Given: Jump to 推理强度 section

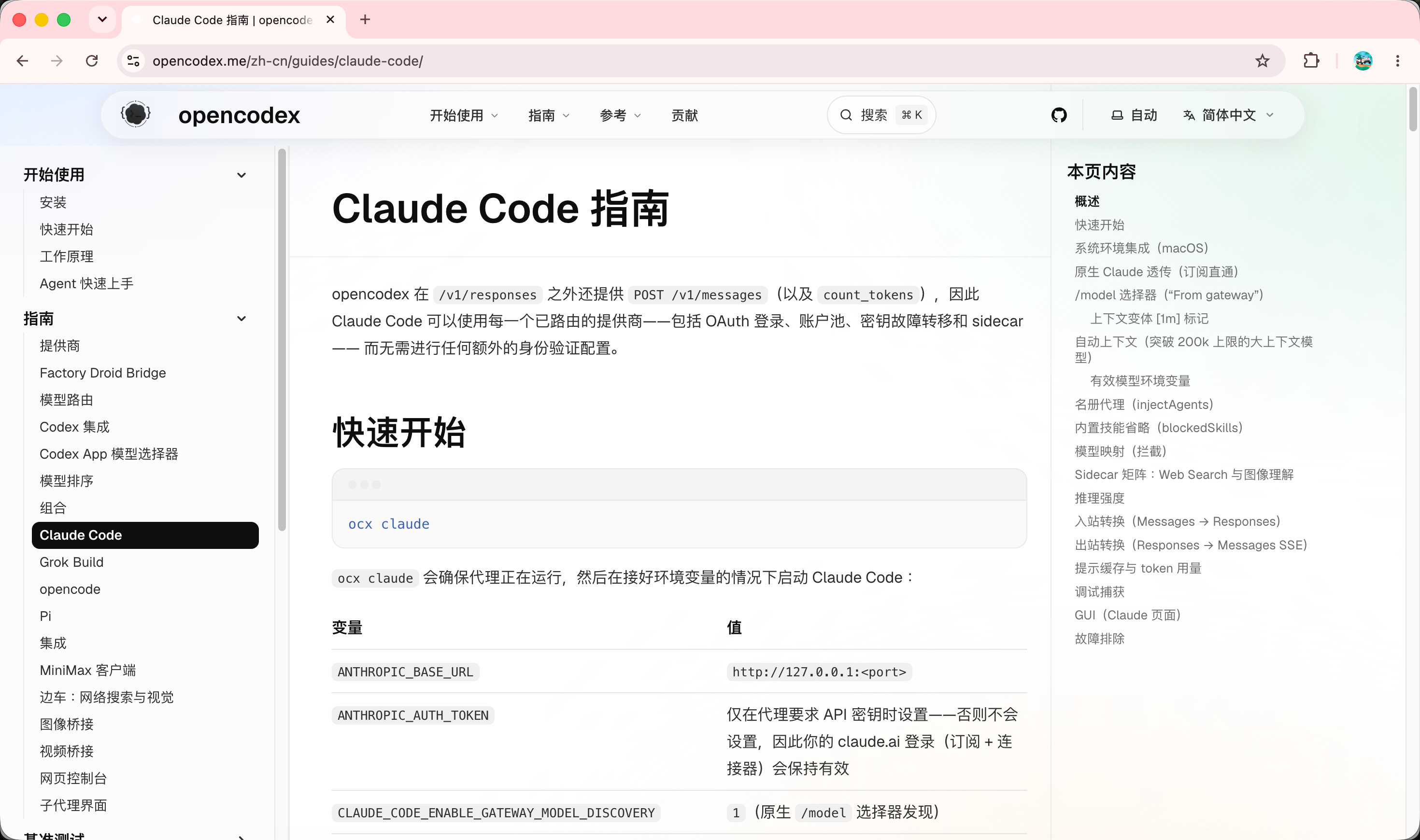Looking at the screenshot, I should click(x=1099, y=499).
